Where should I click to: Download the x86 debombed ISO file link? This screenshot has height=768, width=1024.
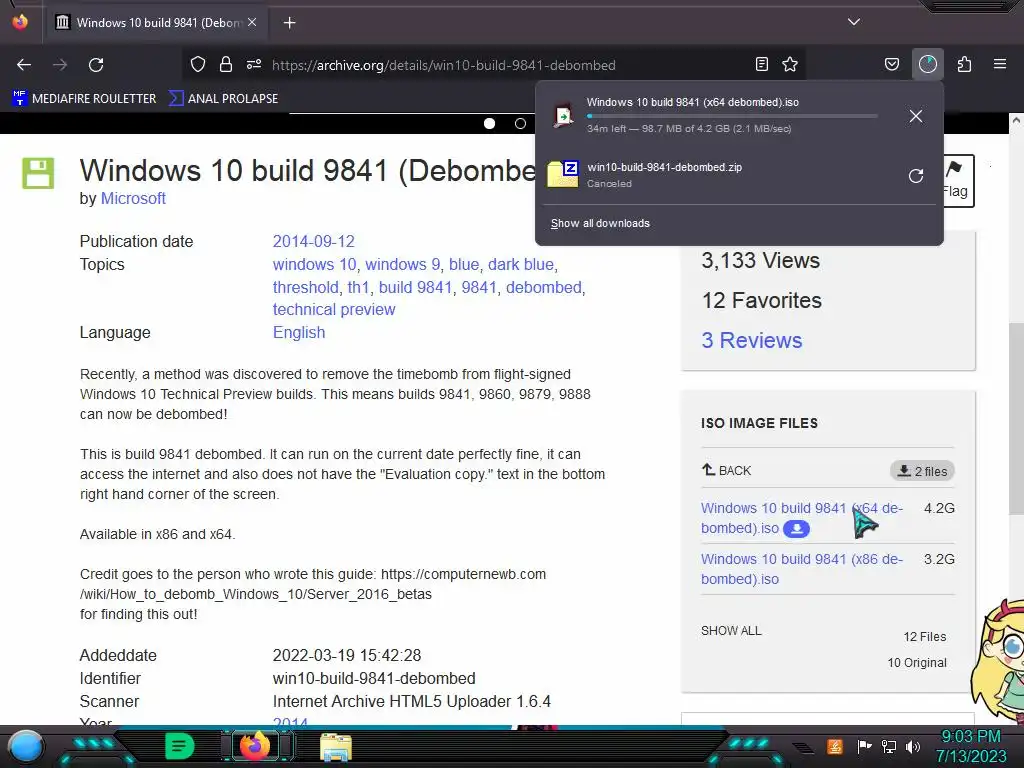click(801, 569)
